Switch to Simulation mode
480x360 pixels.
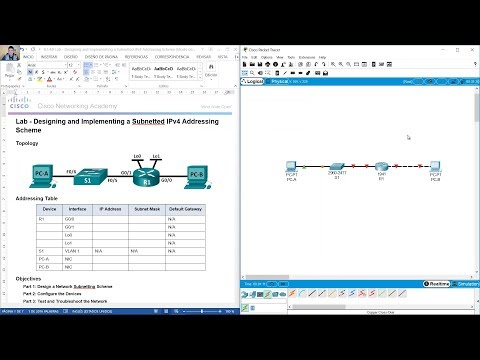(x=465, y=284)
